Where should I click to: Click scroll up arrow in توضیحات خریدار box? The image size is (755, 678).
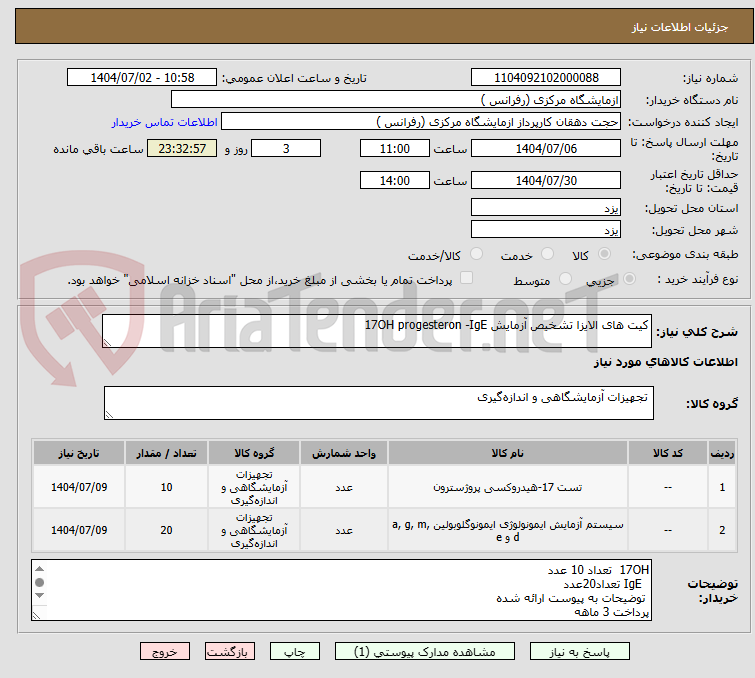pos(39,569)
